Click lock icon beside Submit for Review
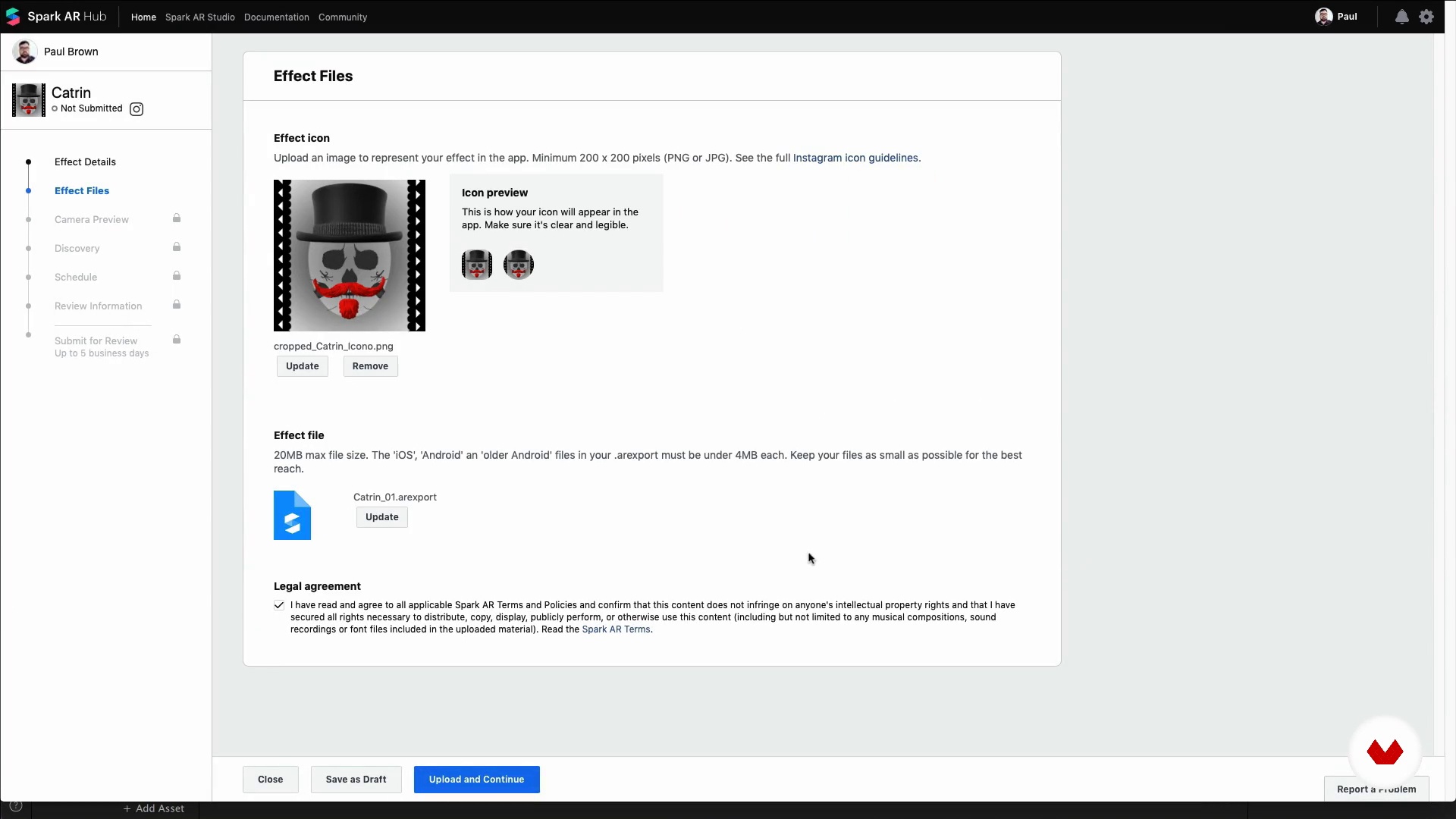 (177, 340)
